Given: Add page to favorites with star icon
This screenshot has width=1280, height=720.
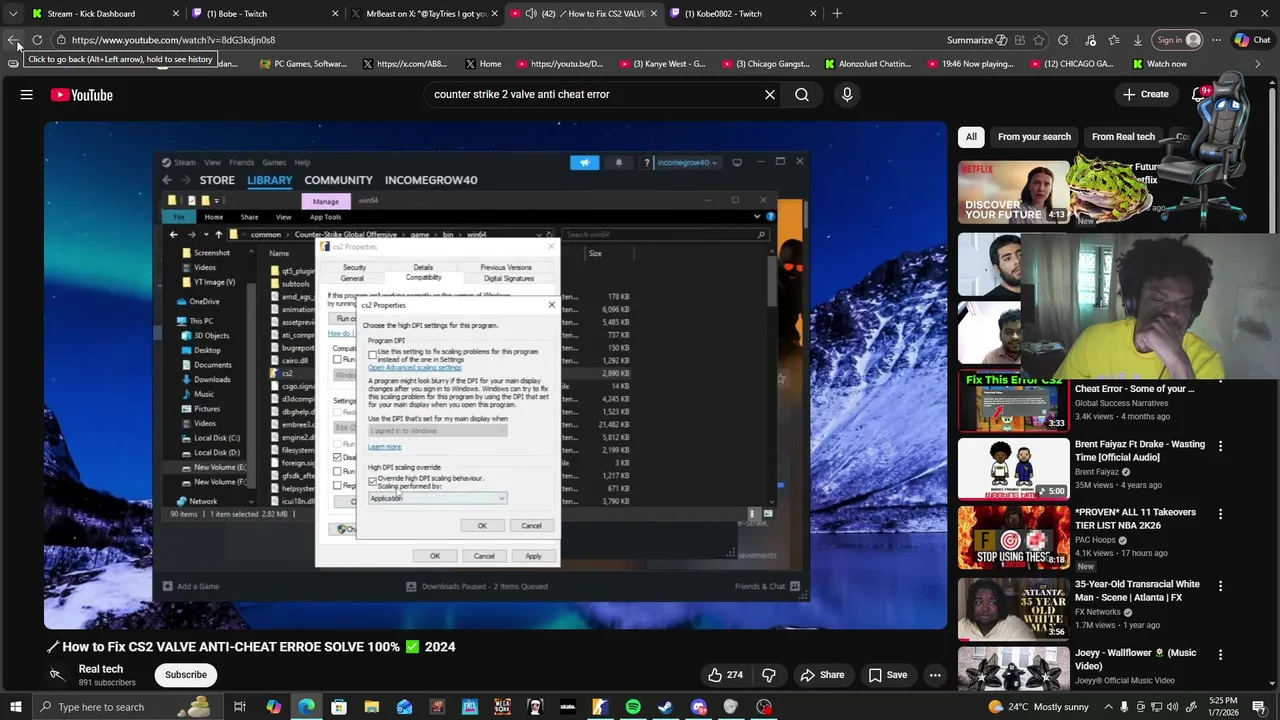Looking at the screenshot, I should tap(1039, 40).
